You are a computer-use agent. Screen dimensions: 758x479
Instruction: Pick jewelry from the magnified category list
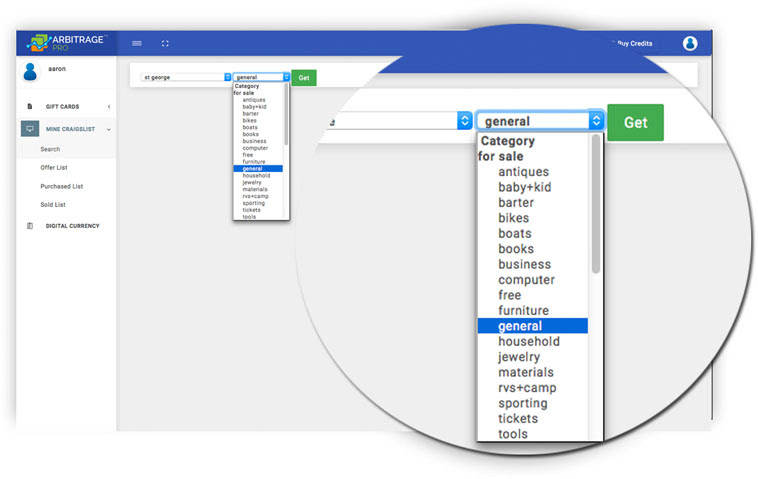(519, 357)
